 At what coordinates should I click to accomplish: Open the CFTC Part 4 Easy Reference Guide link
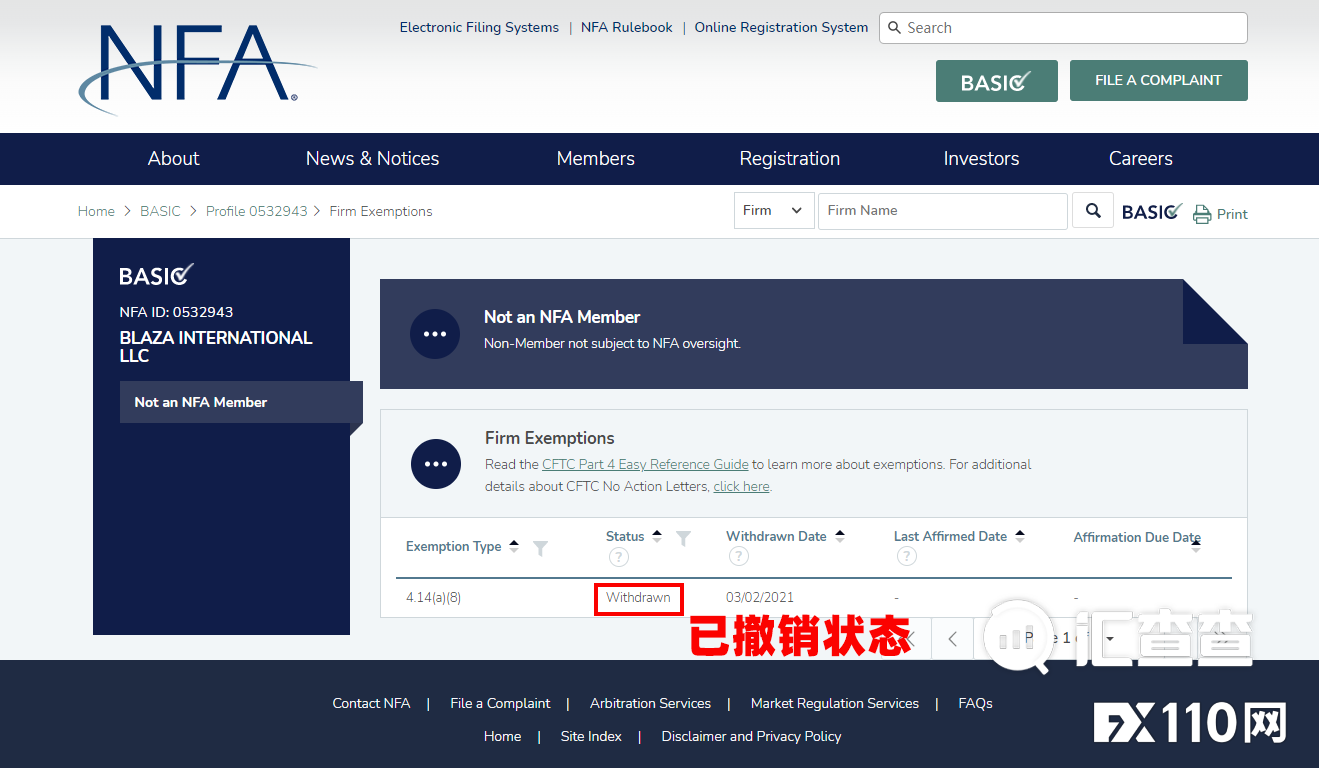point(645,464)
